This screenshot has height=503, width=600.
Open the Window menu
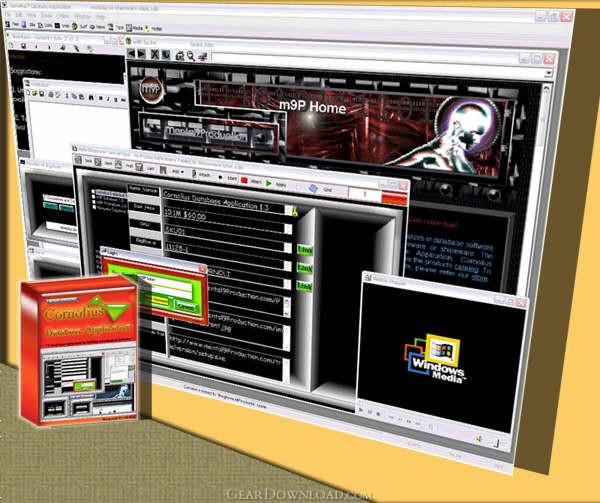point(82,16)
